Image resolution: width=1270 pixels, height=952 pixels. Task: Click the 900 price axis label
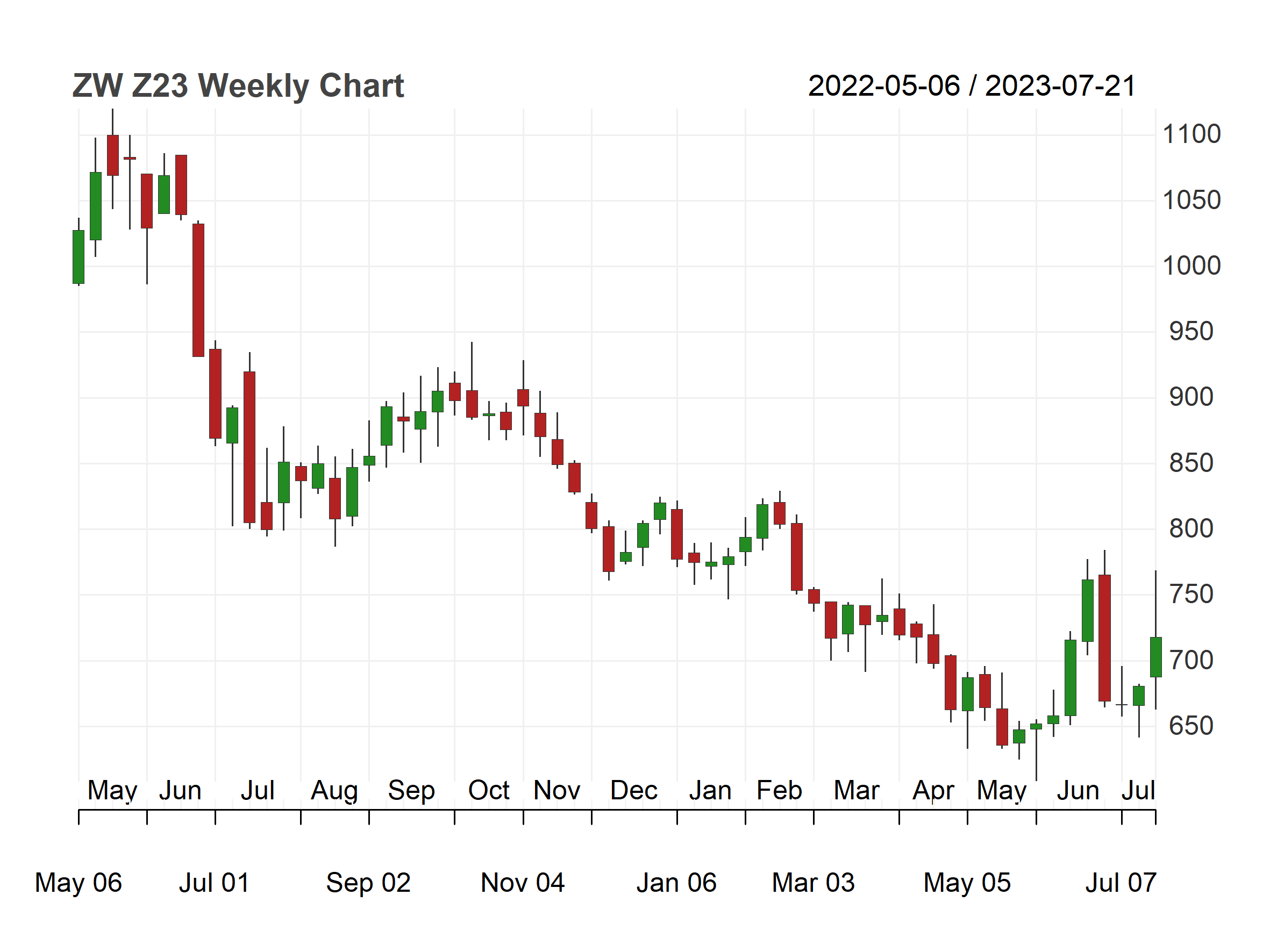[x=1191, y=397]
